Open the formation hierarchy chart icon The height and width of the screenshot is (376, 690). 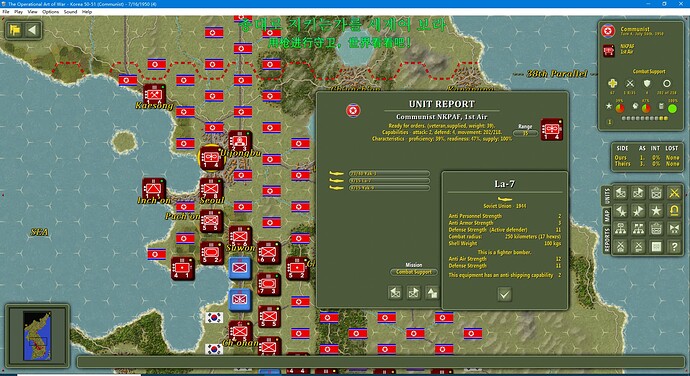click(x=621, y=229)
